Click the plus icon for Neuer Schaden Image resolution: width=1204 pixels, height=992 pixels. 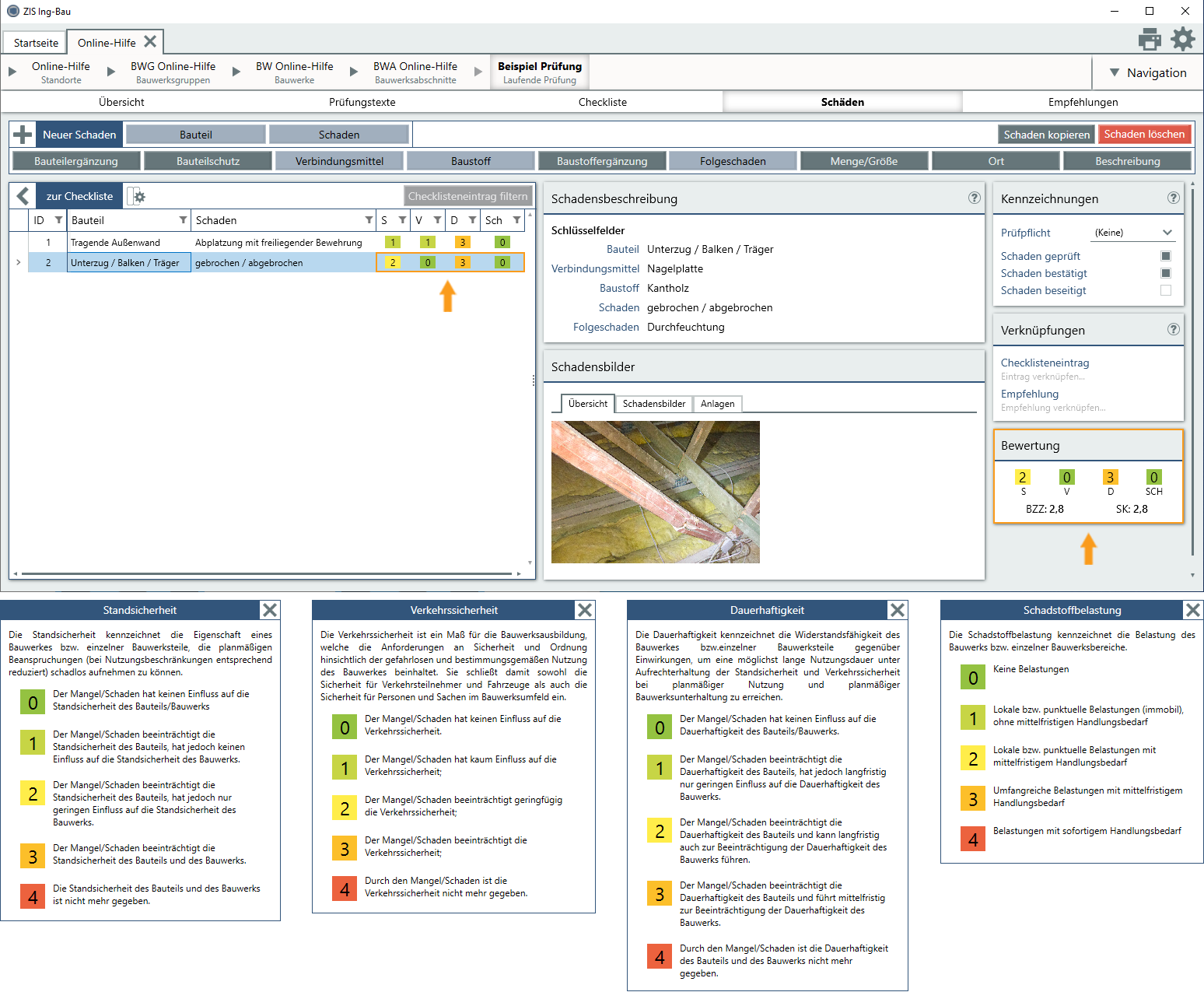(23, 135)
